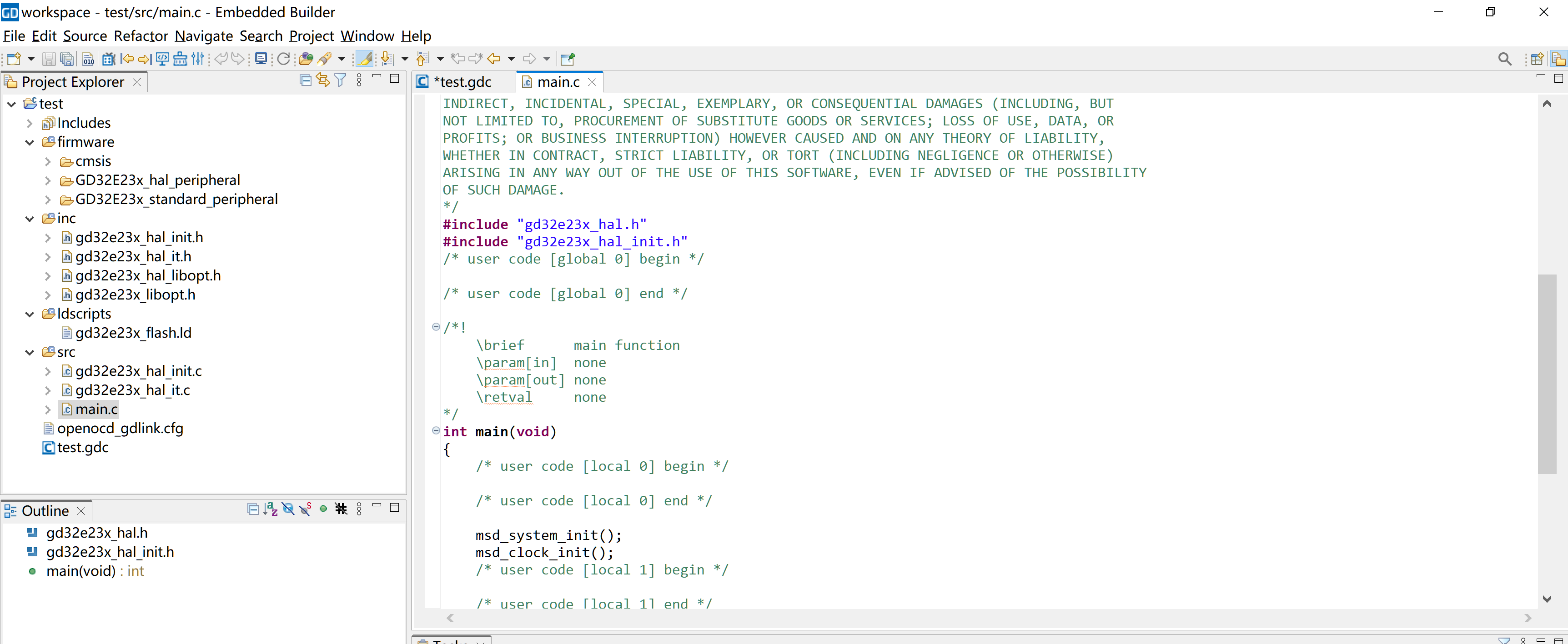
Task: Click the refresh icon in main toolbar
Action: [284, 59]
